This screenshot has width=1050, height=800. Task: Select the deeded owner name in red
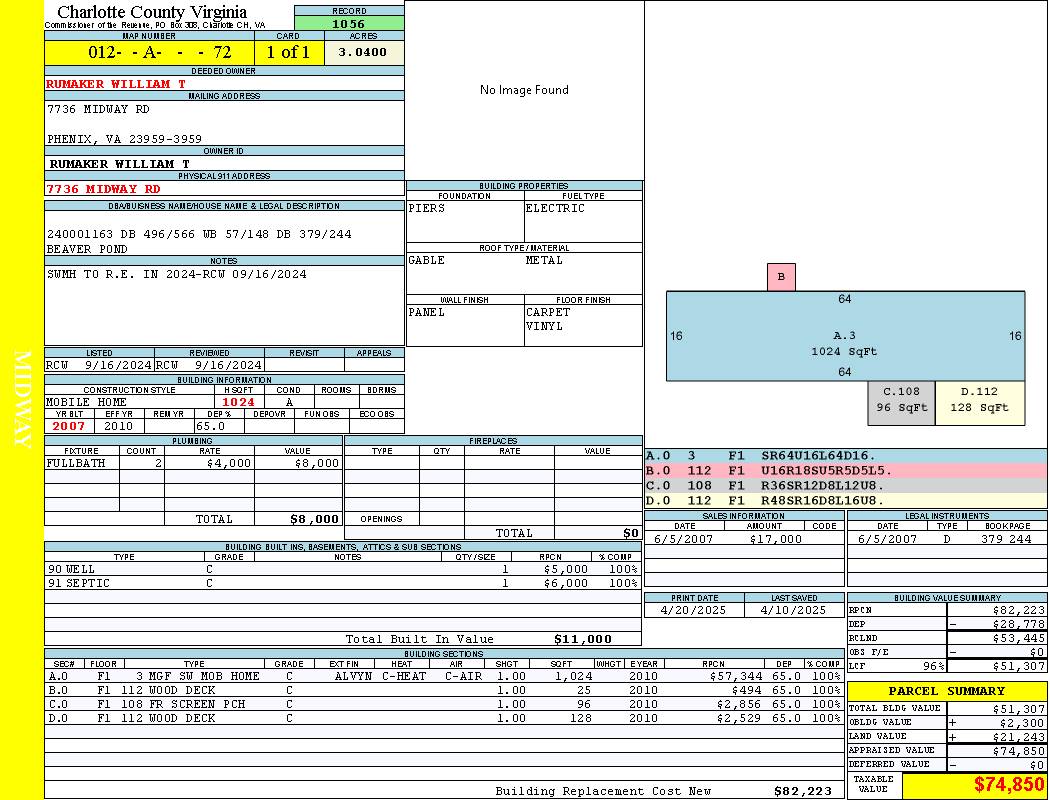pyautogui.click(x=116, y=84)
